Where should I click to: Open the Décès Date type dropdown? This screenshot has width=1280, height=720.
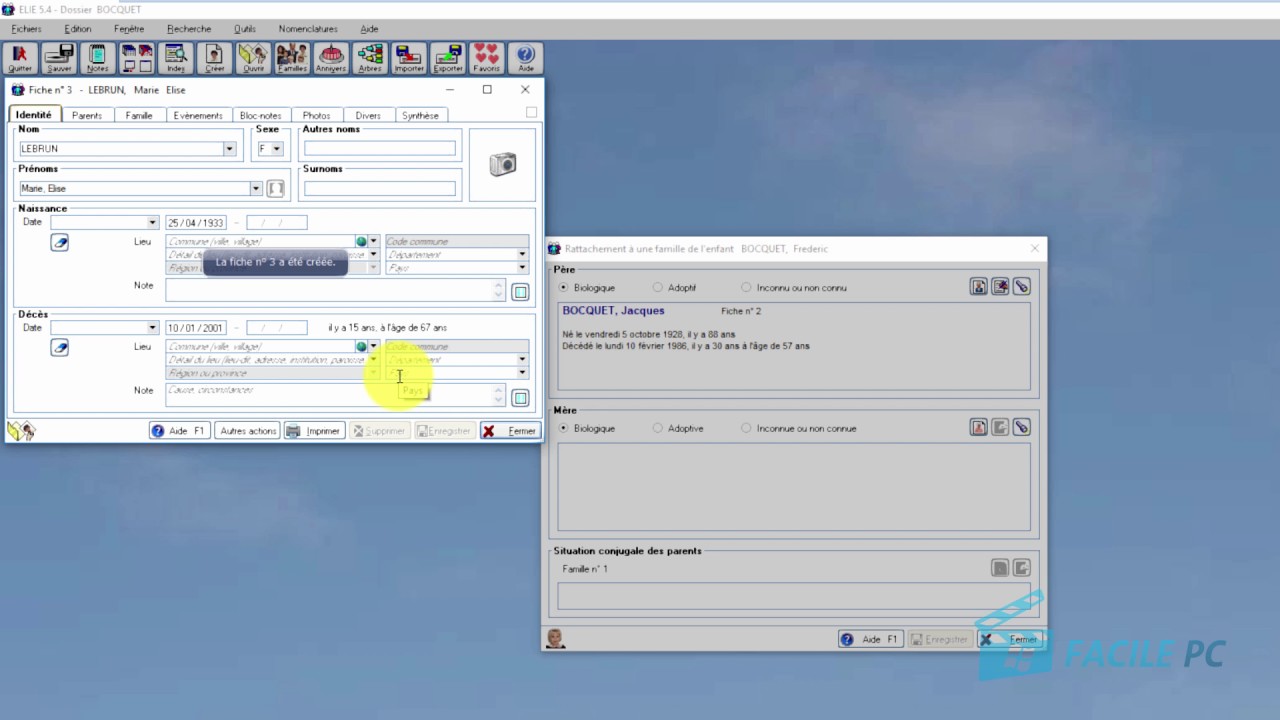pyautogui.click(x=153, y=328)
